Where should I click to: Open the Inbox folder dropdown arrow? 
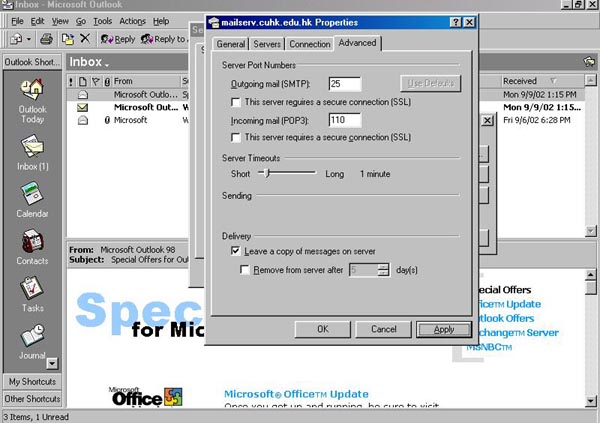107,64
